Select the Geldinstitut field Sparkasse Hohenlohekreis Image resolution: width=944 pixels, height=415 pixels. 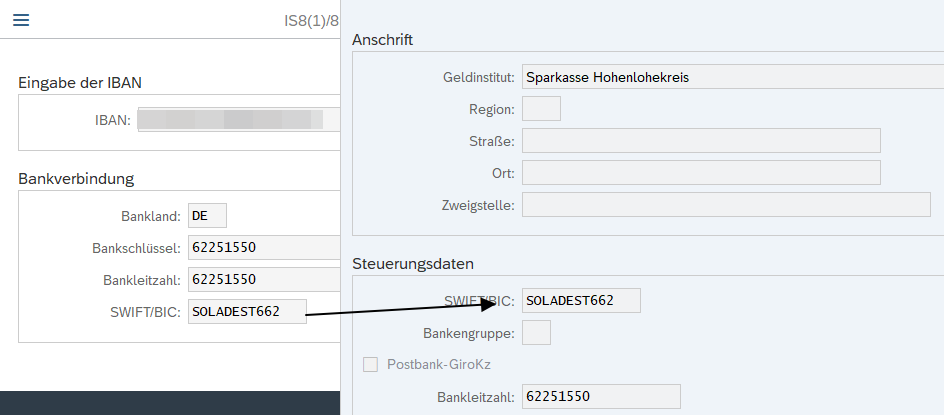(x=726, y=77)
